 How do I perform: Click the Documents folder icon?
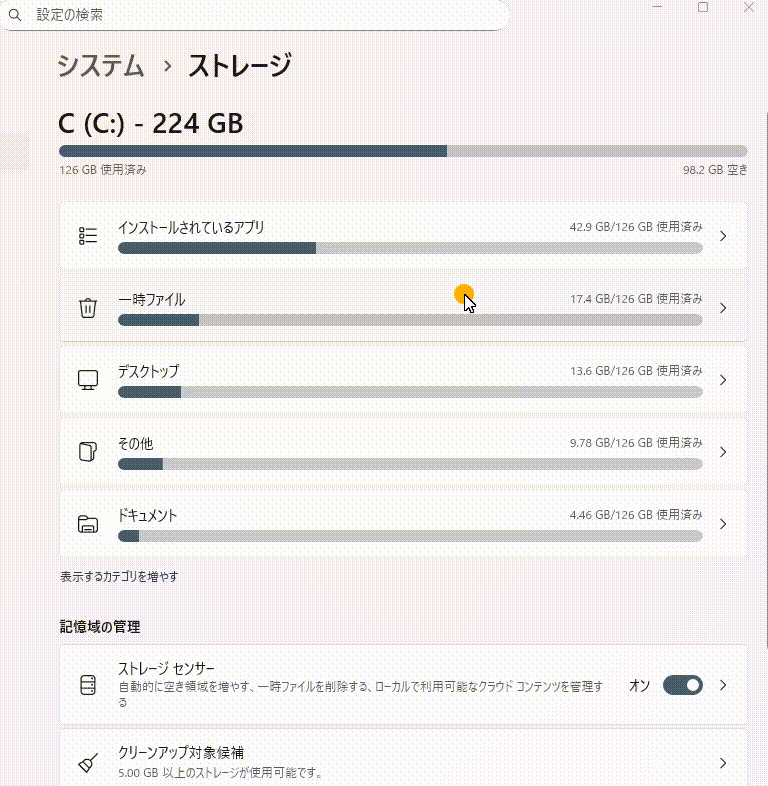88,524
